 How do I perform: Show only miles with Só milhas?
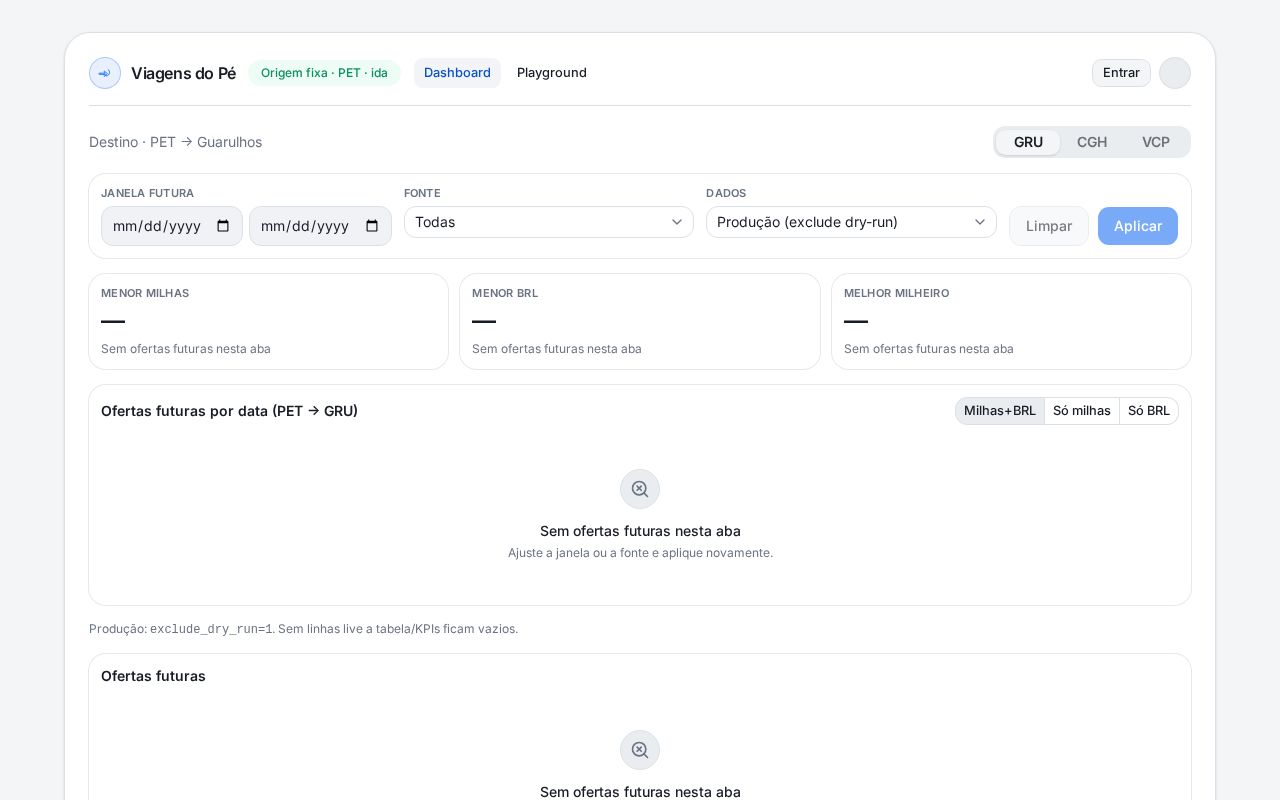point(1082,411)
